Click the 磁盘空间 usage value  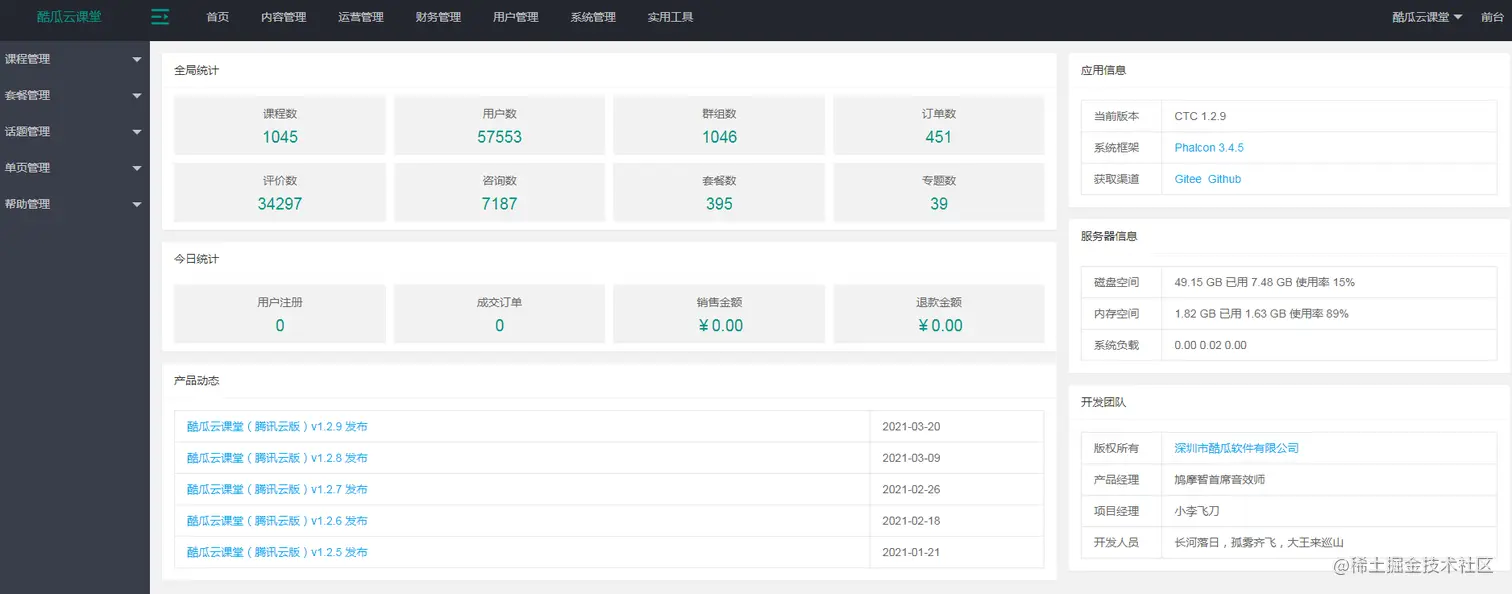click(x=1265, y=282)
